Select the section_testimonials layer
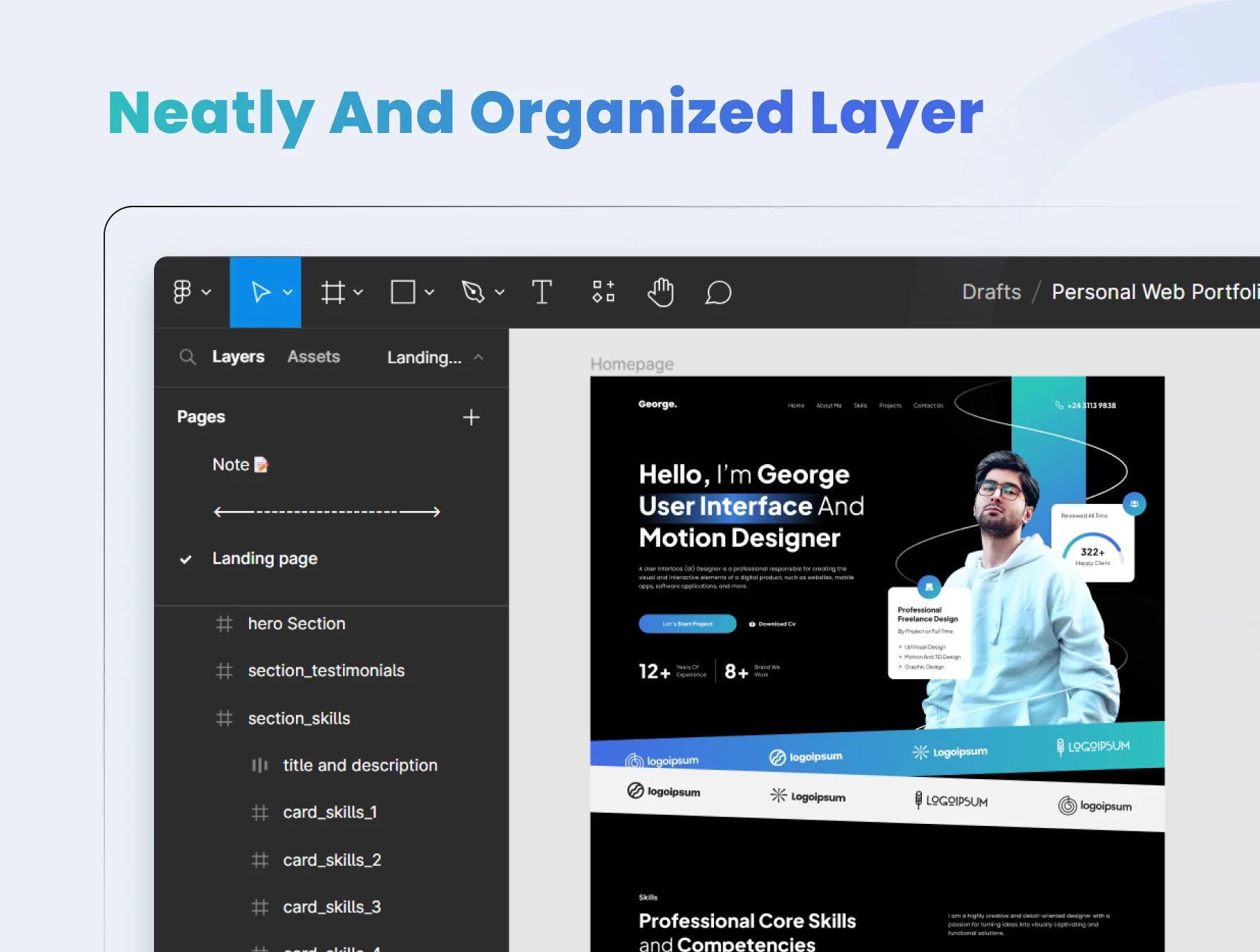 [326, 671]
